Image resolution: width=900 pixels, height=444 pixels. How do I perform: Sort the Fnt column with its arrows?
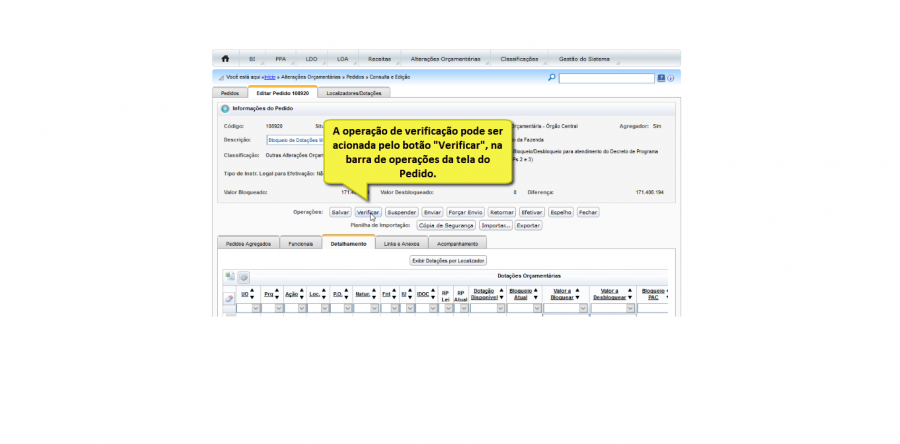point(395,294)
